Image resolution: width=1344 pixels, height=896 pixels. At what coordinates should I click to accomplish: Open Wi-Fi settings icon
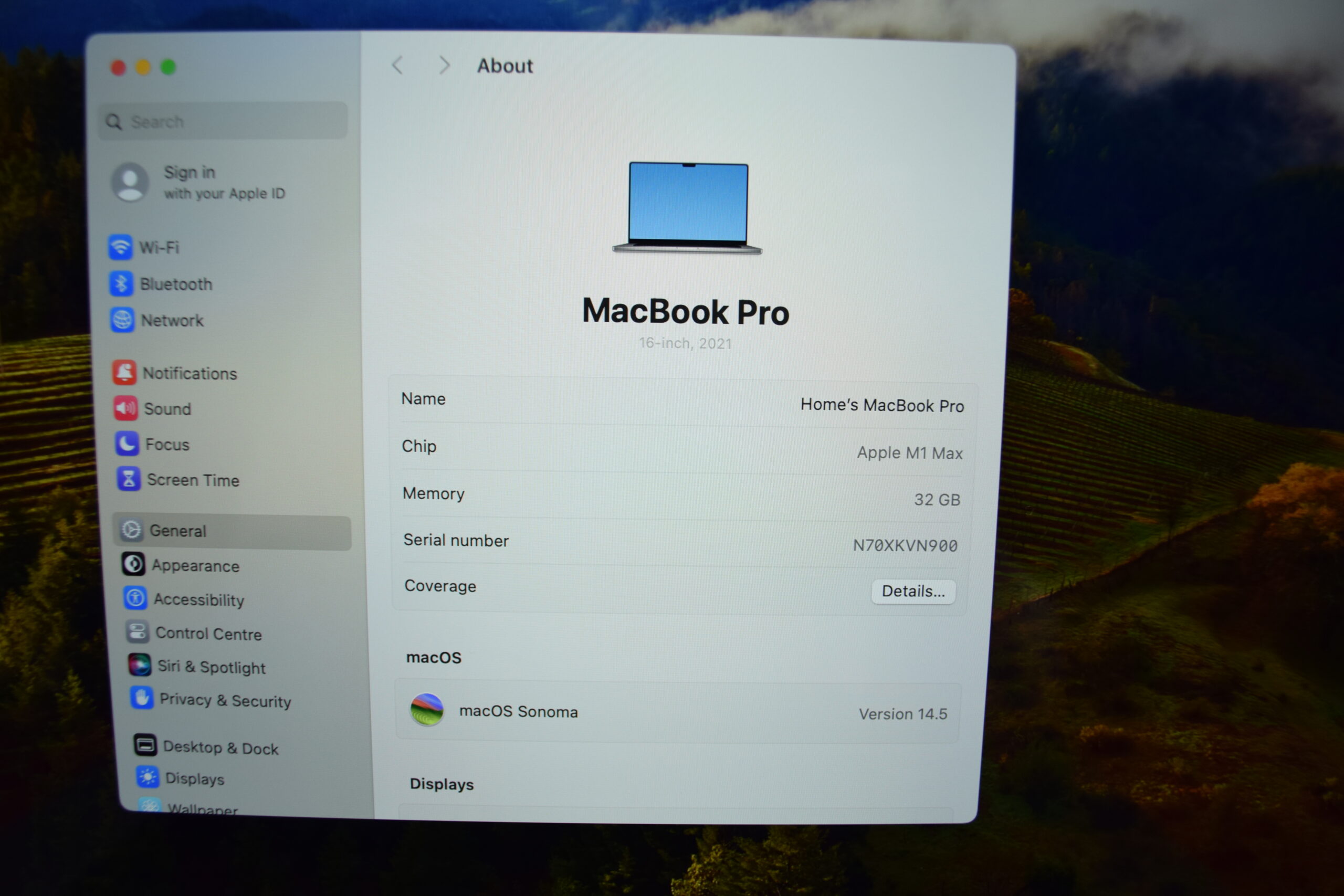pos(120,247)
